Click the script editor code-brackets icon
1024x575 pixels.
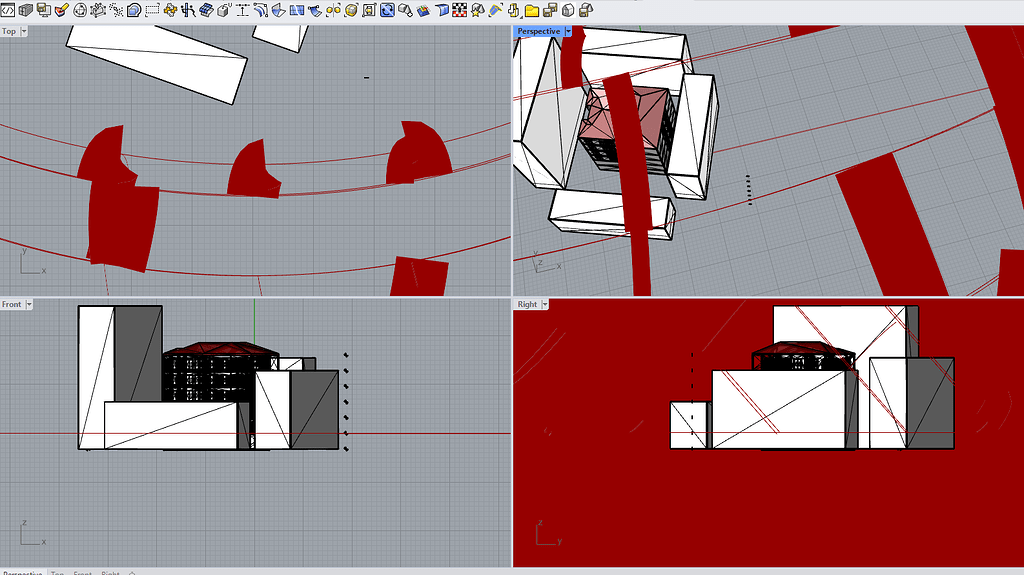point(8,10)
